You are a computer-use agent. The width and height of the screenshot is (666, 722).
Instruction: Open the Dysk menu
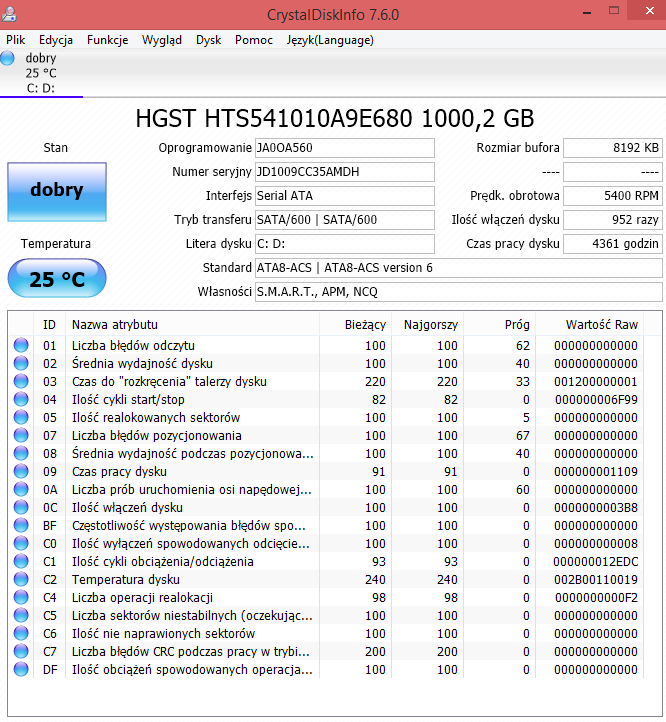pos(208,40)
